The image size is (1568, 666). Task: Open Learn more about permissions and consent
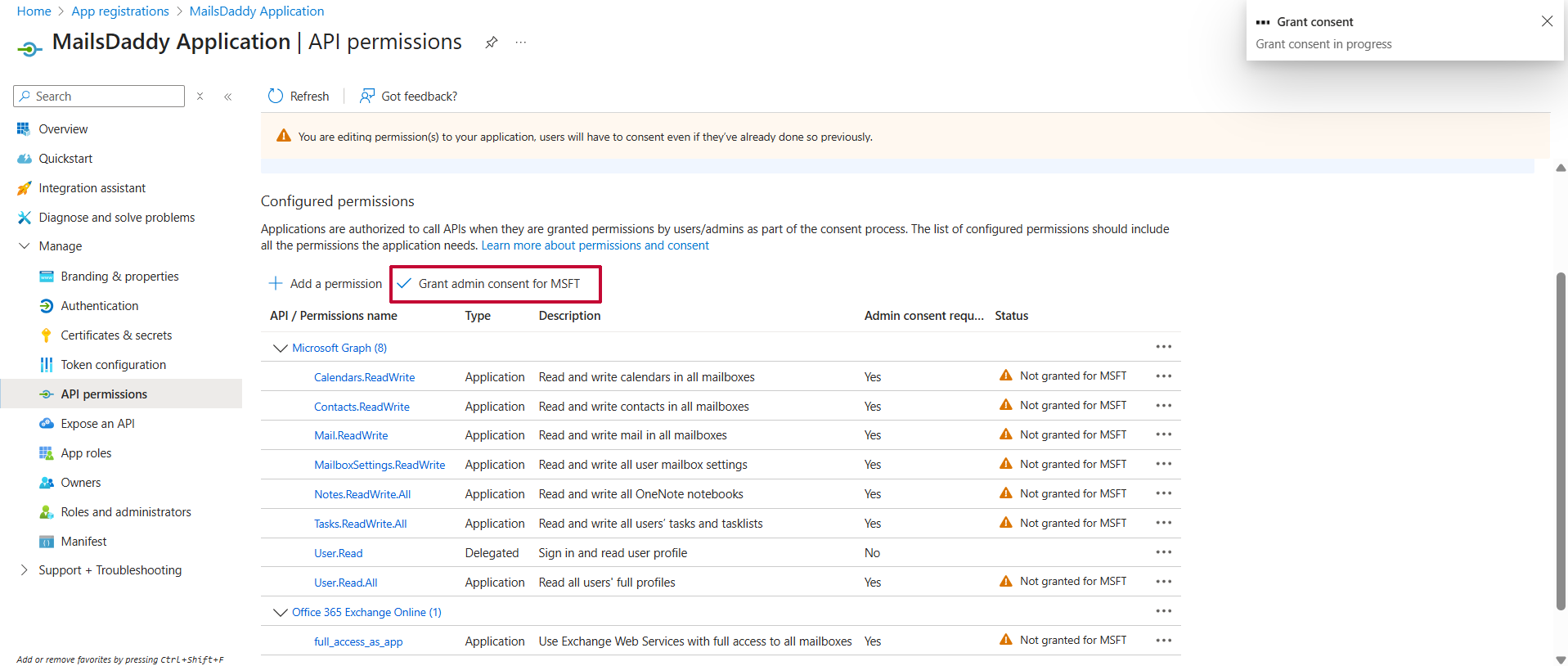[x=595, y=245]
